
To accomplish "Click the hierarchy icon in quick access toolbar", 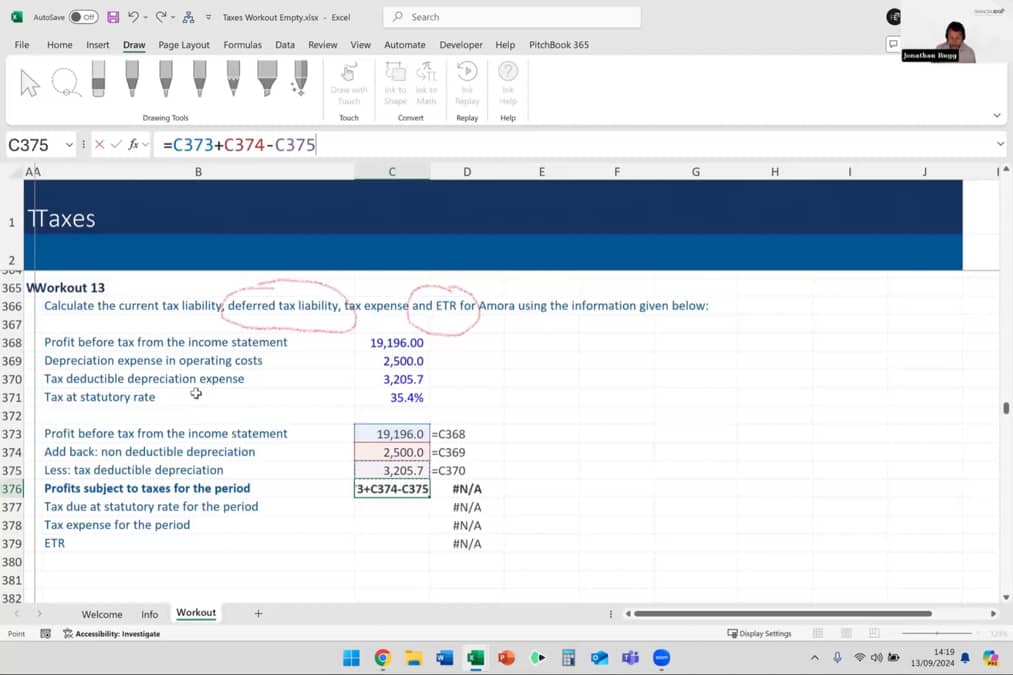I will click(189, 17).
